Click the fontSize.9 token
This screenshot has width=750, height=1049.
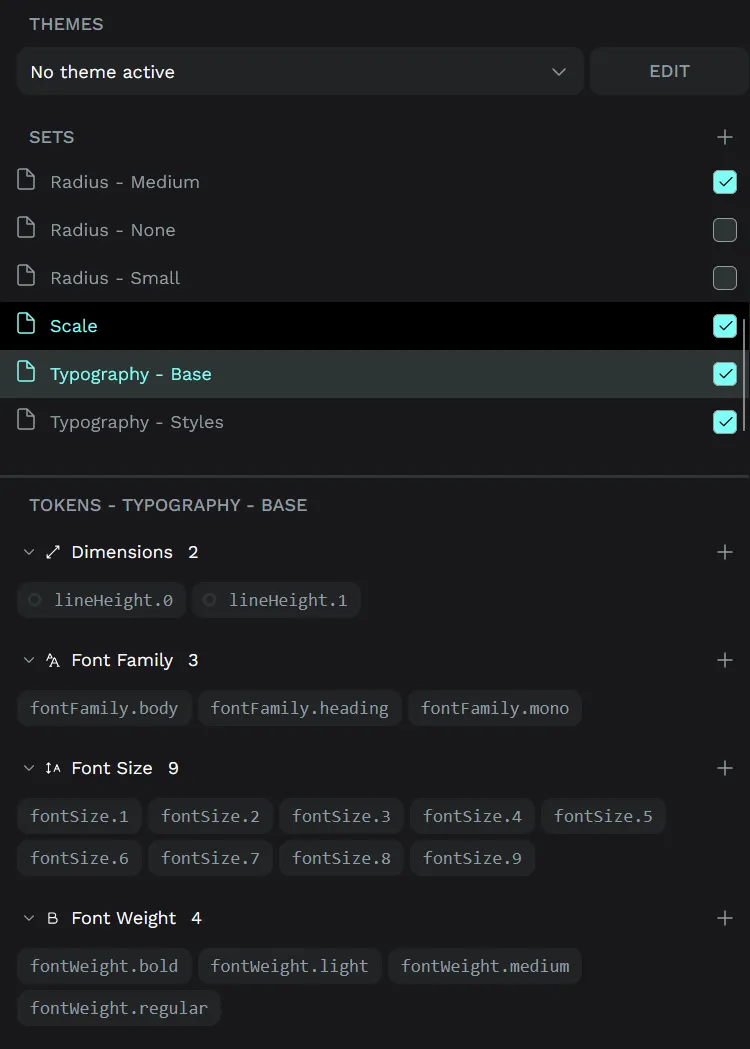(472, 858)
